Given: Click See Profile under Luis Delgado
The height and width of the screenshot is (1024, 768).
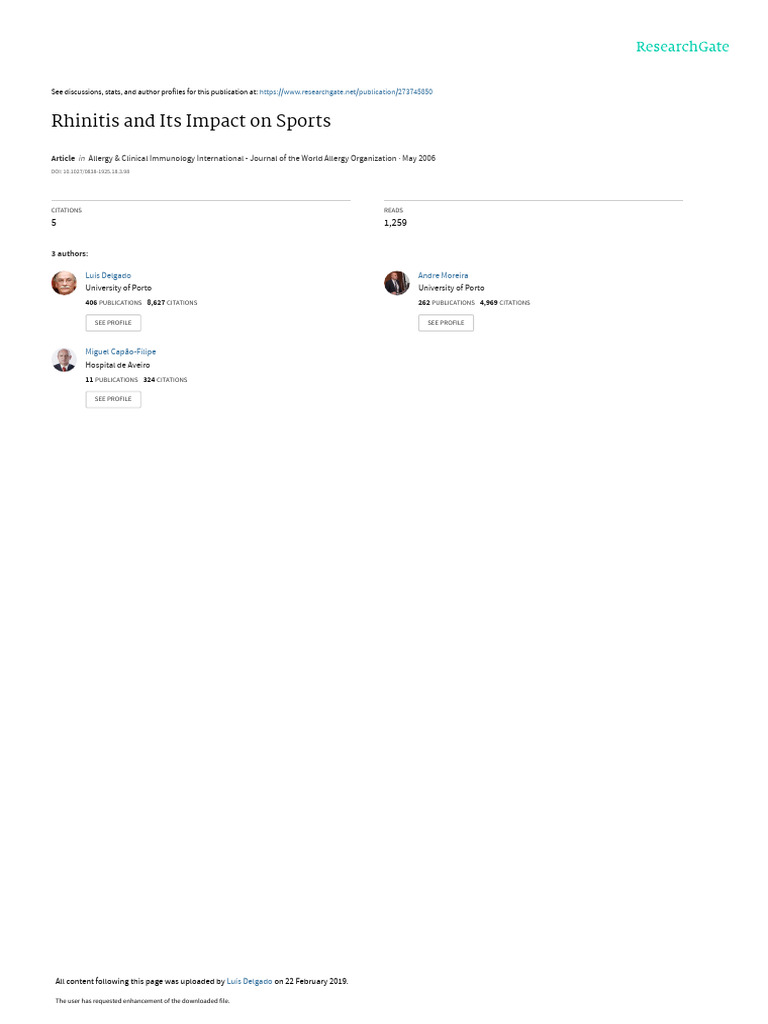Looking at the screenshot, I should click(x=113, y=323).
